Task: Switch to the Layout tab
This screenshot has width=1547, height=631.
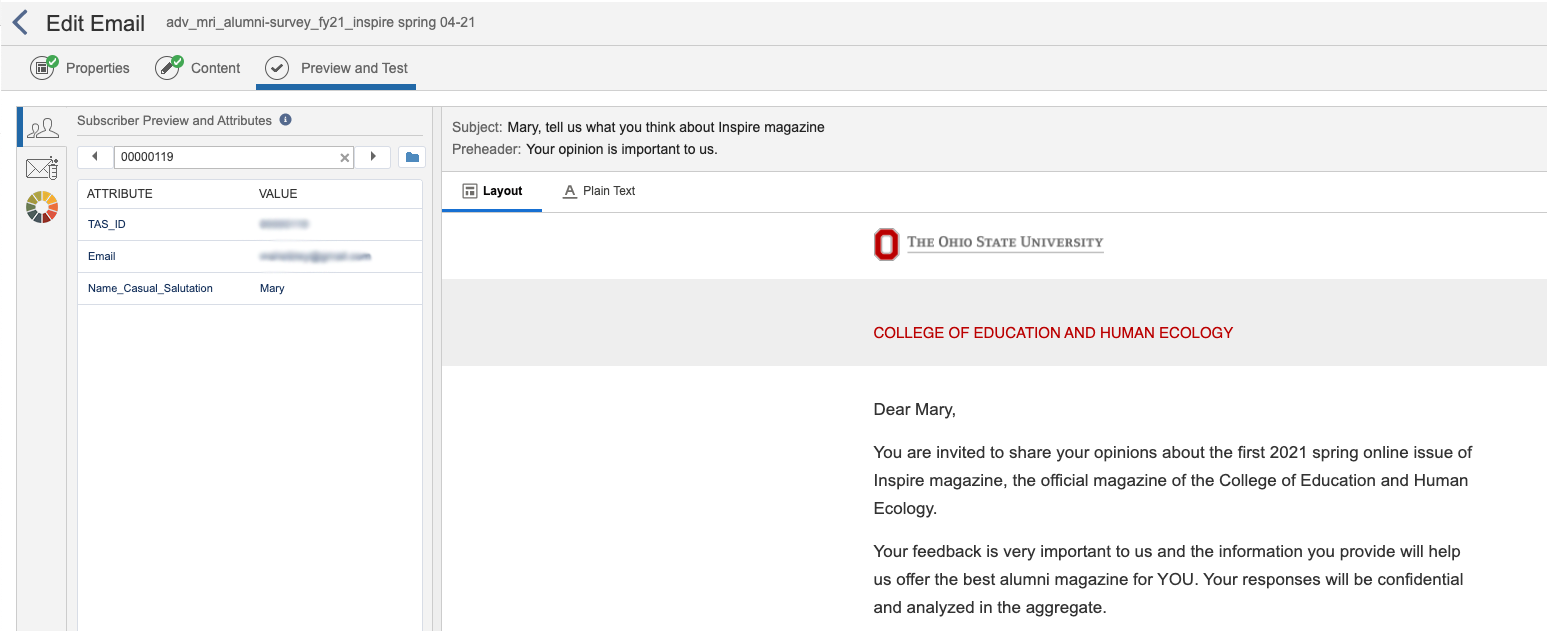Action: (492, 190)
